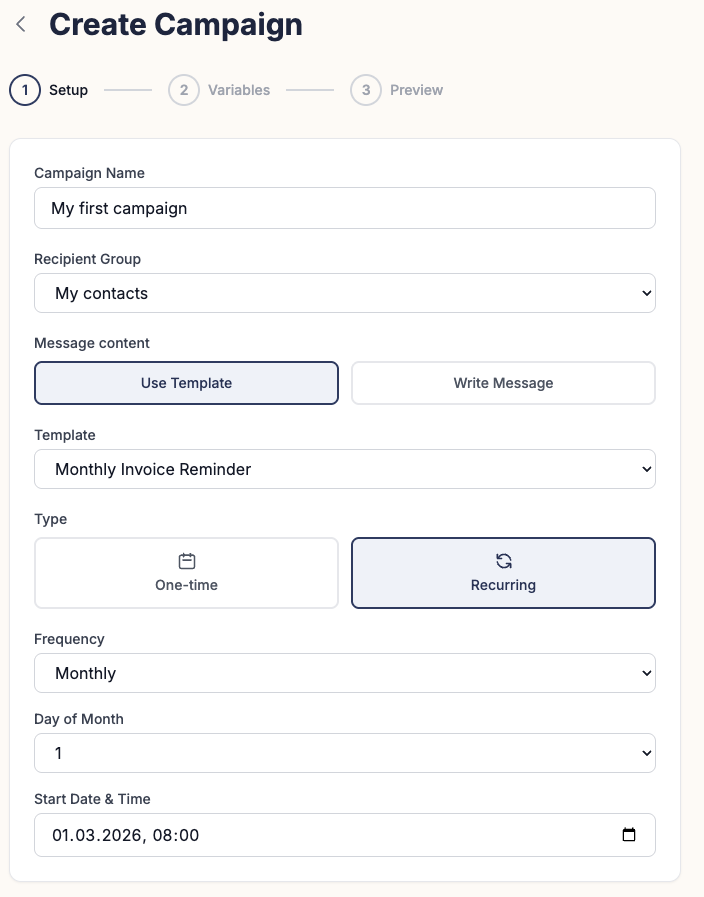Click the back arrow to exit Create Campaign
This screenshot has width=704, height=897.
pyautogui.click(x=21, y=24)
